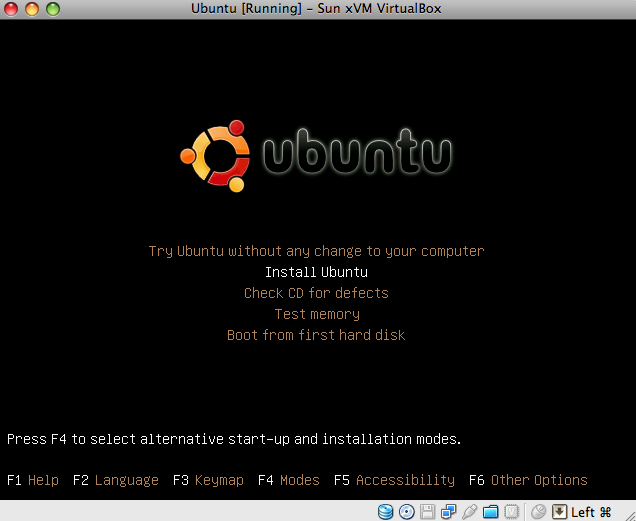
Task: Open the F4 Modes option
Action: tap(289, 480)
